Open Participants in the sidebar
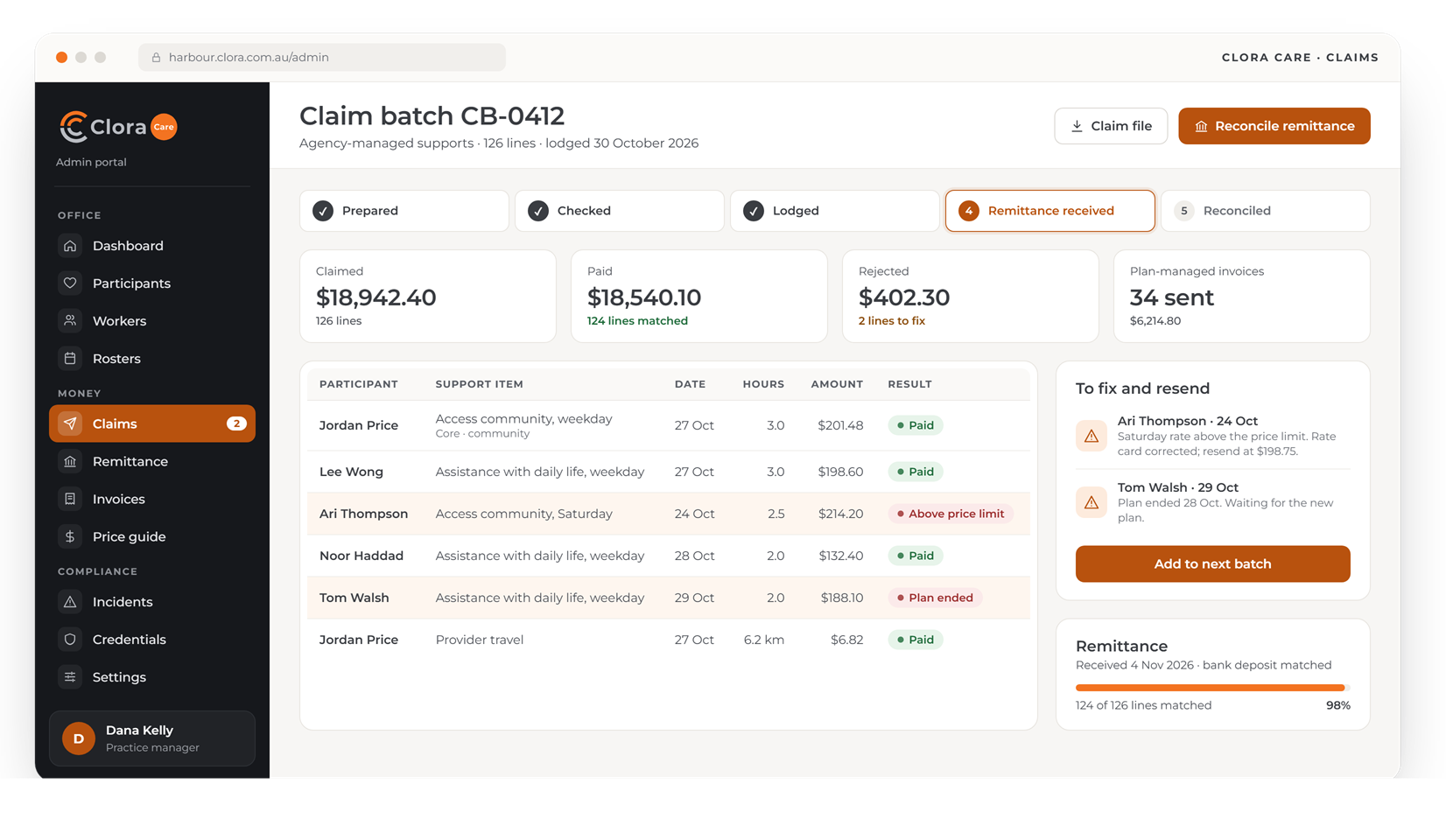Viewport: 1453px width, 840px height. coord(152,283)
